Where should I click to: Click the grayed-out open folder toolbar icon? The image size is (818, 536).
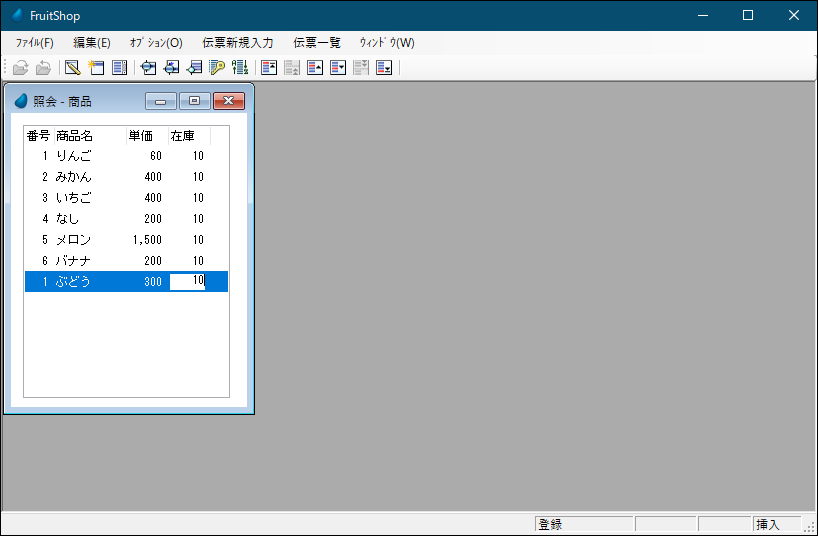click(x=20, y=68)
